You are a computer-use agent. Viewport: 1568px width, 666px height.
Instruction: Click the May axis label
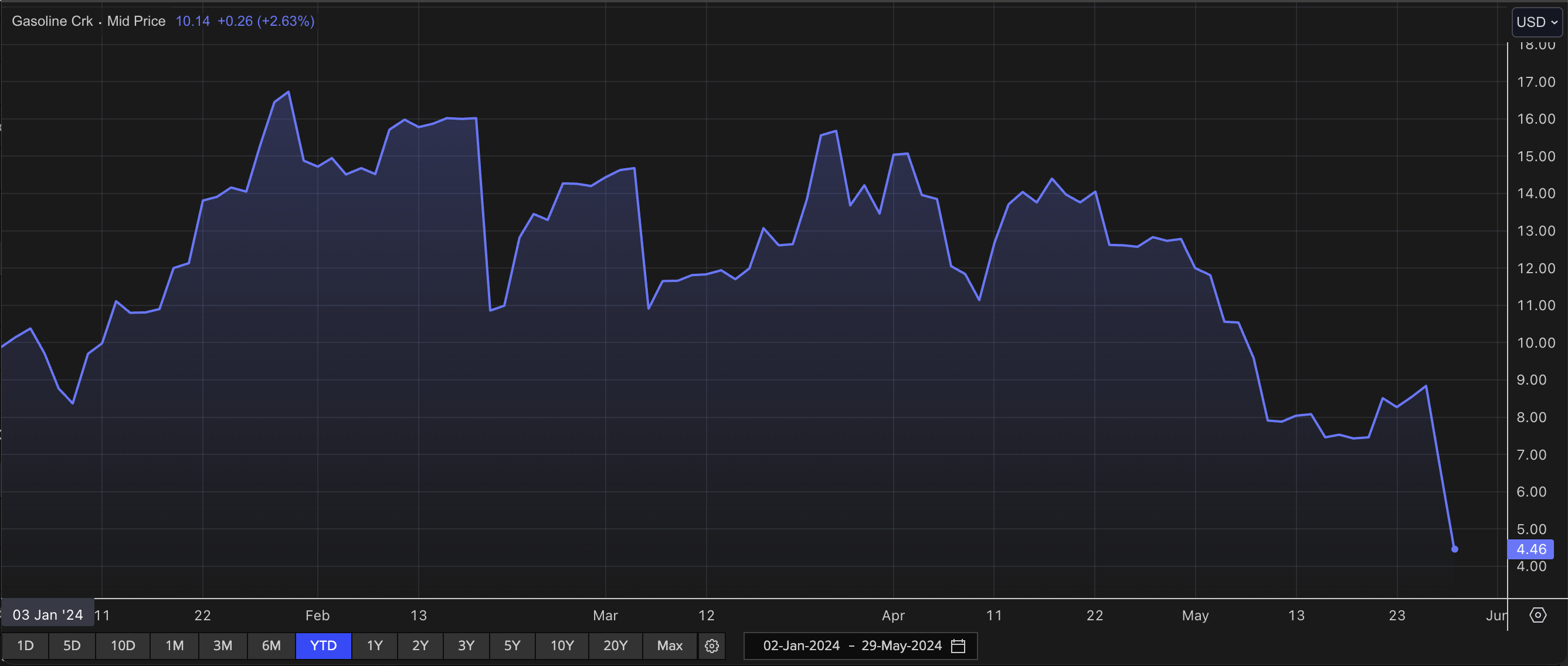pyautogui.click(x=1196, y=616)
